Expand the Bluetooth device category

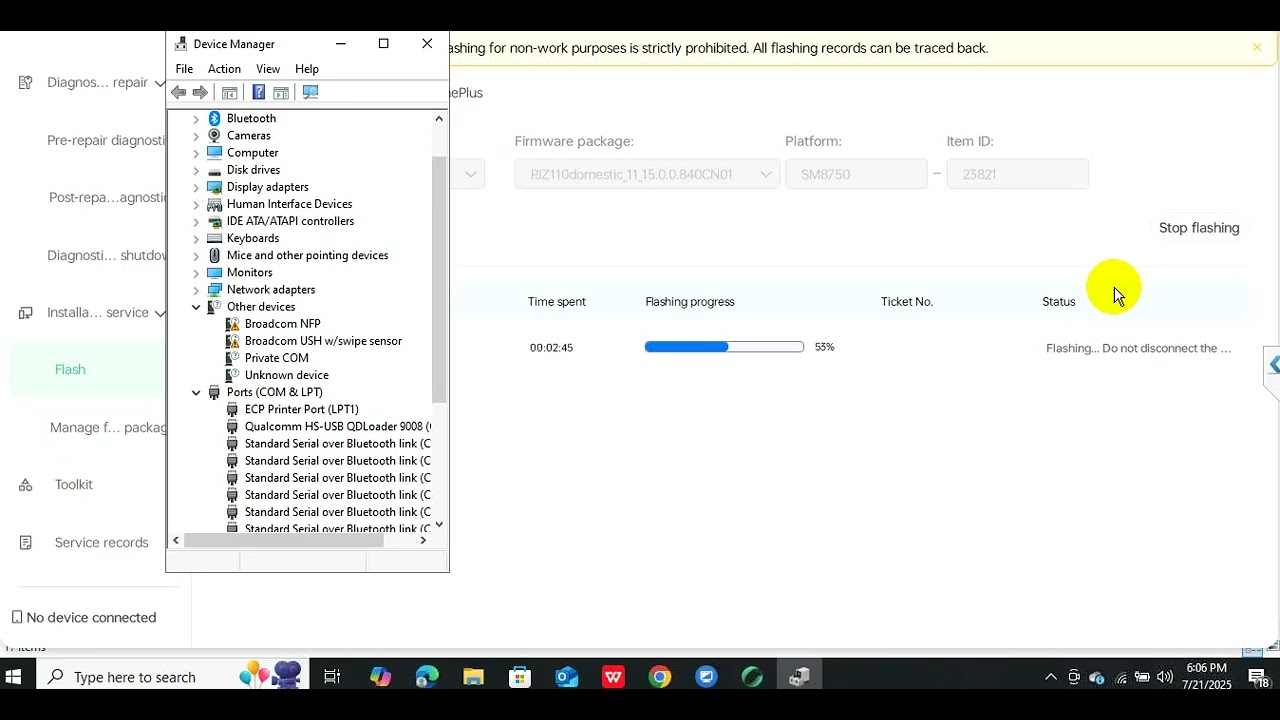click(x=196, y=119)
